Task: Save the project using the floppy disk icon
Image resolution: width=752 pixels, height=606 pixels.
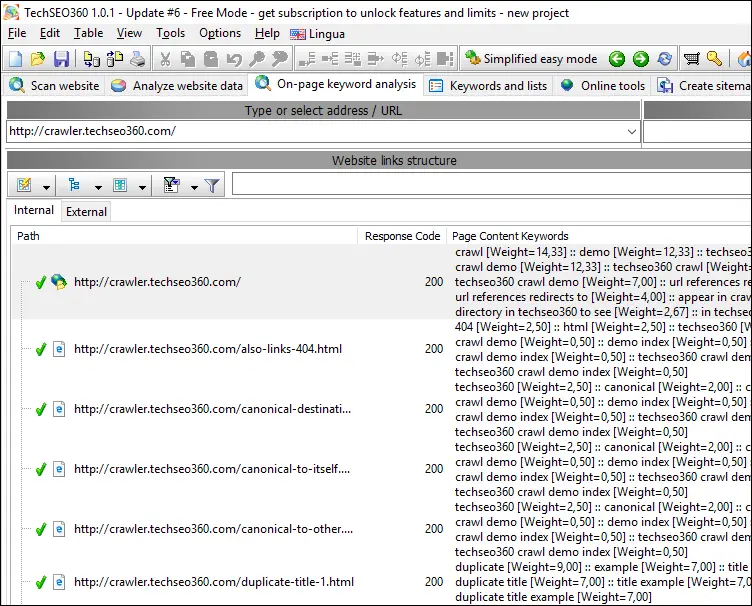Action: [x=61, y=59]
